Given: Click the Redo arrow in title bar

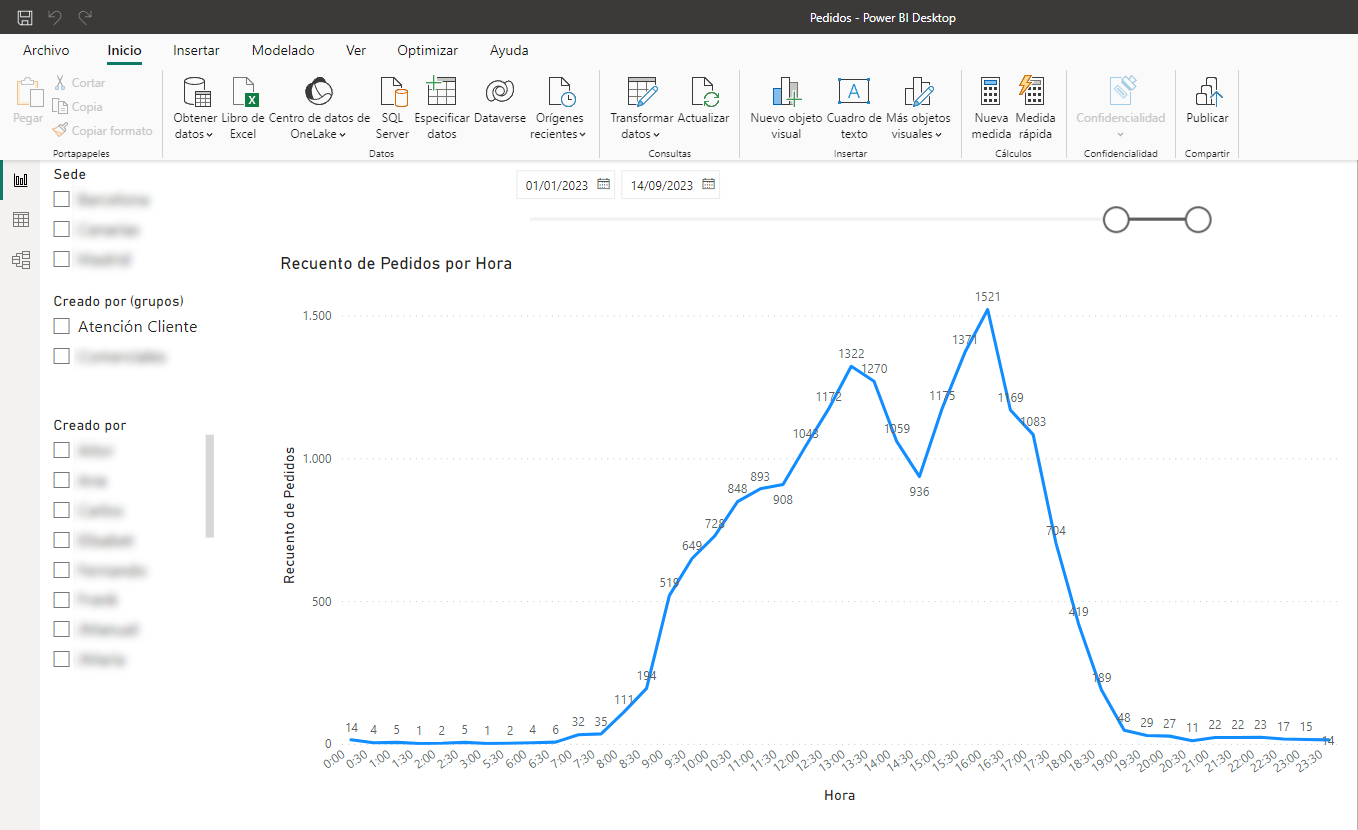Looking at the screenshot, I should point(86,17).
